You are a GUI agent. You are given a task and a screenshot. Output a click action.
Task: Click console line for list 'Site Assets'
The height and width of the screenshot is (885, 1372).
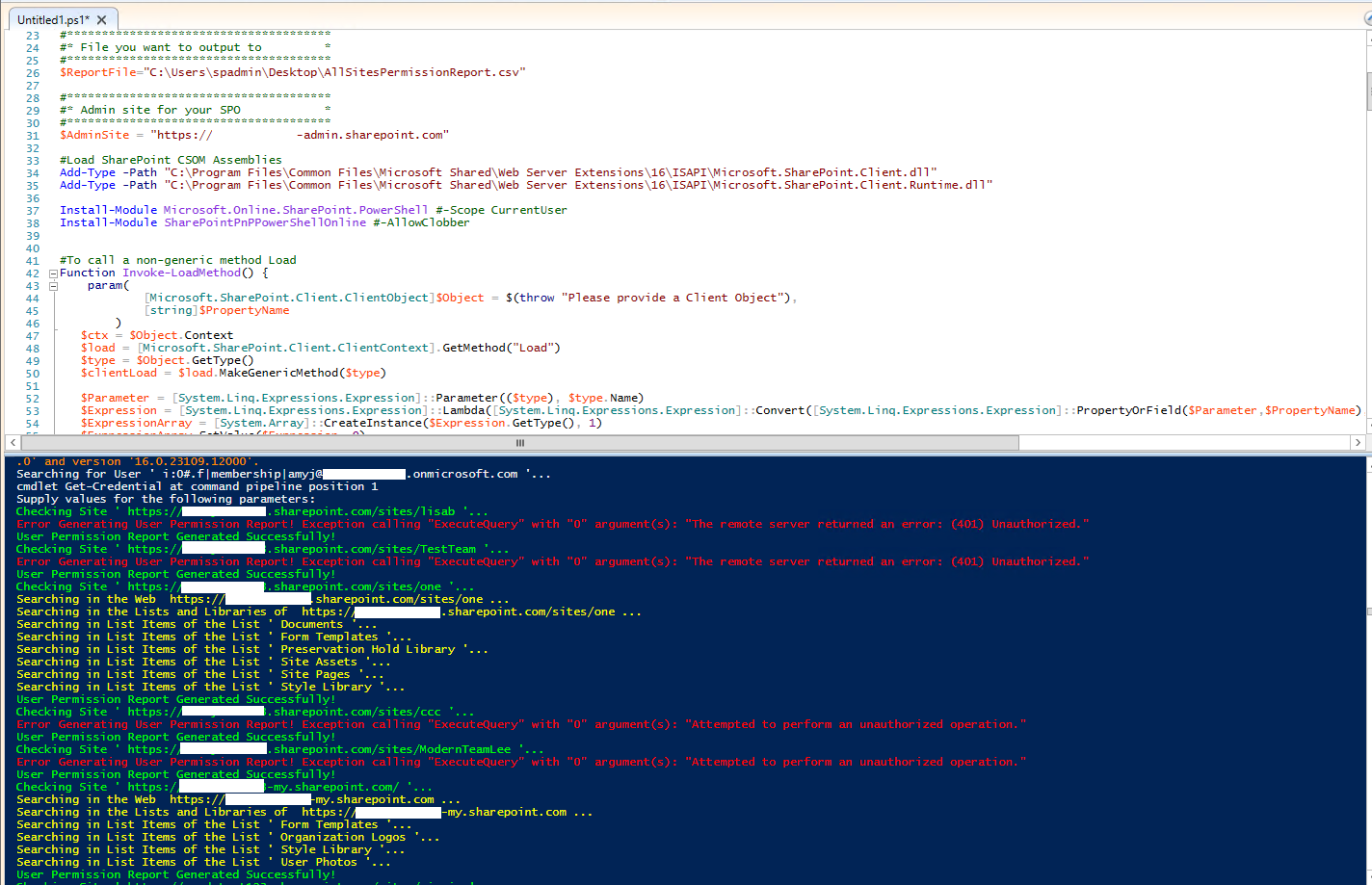[204, 663]
